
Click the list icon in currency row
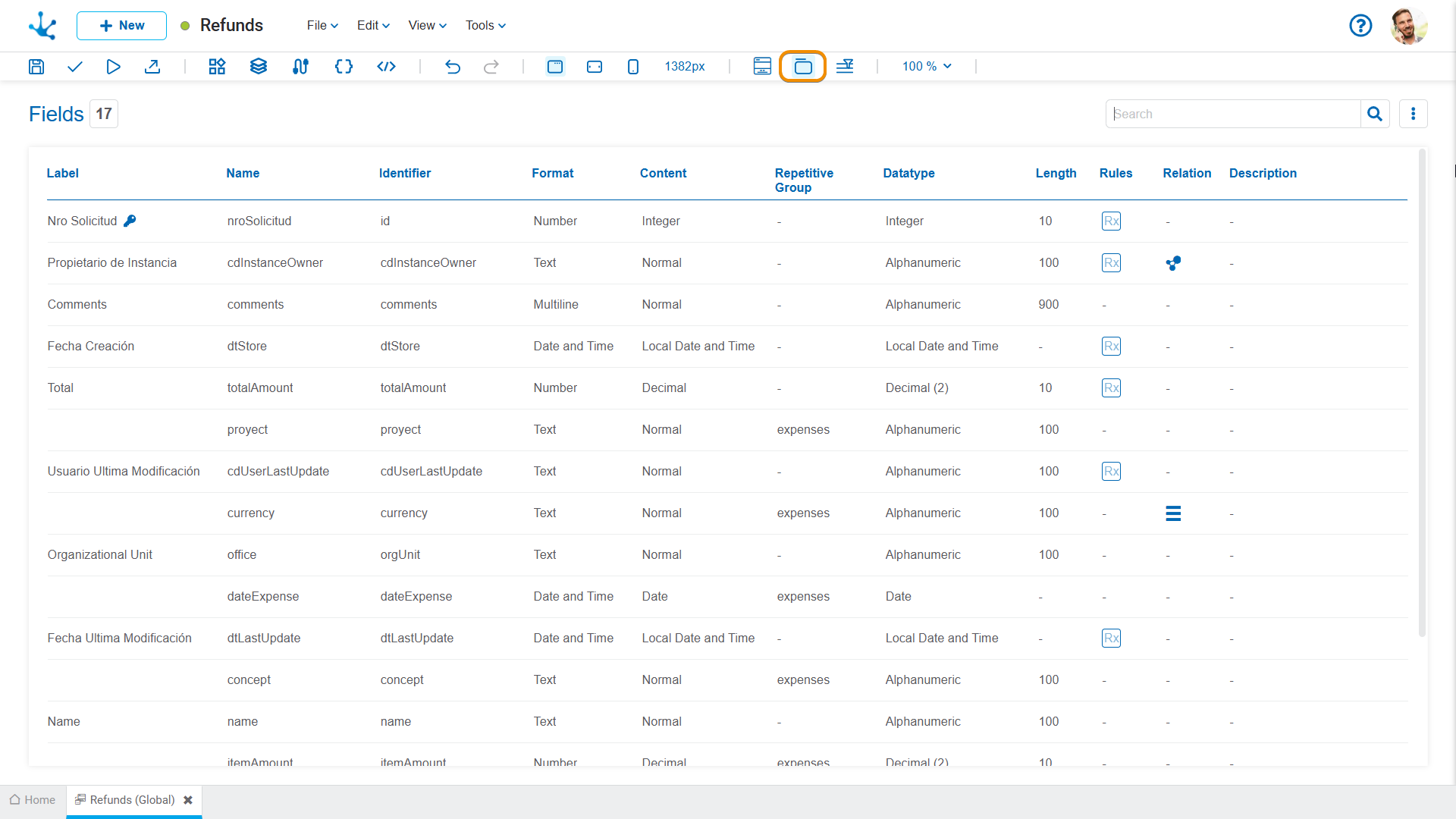1173,513
